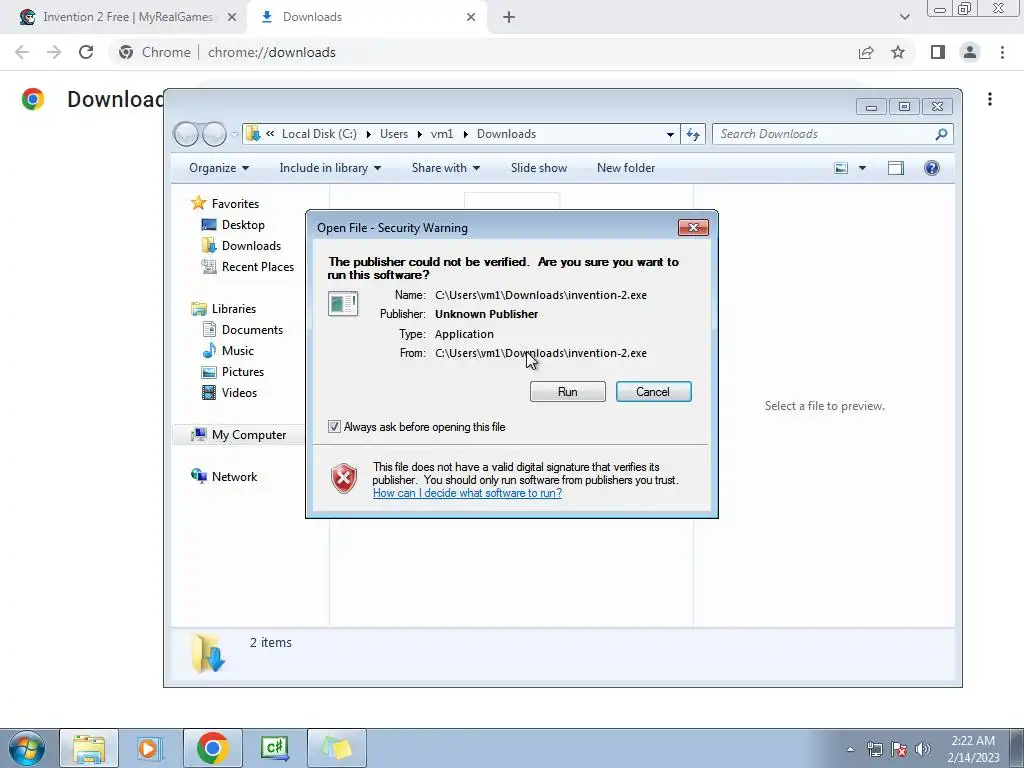The image size is (1024, 768).
Task: Click New folder in Explorer toolbar
Action: click(626, 168)
